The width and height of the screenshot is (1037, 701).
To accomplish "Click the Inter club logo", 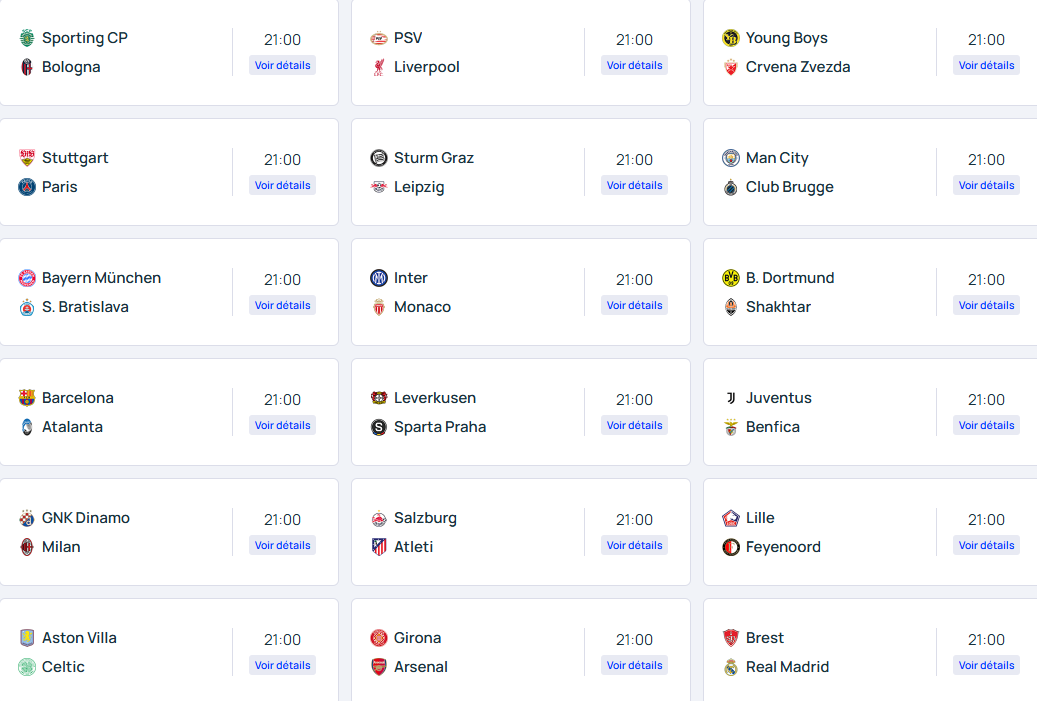I will pyautogui.click(x=379, y=278).
